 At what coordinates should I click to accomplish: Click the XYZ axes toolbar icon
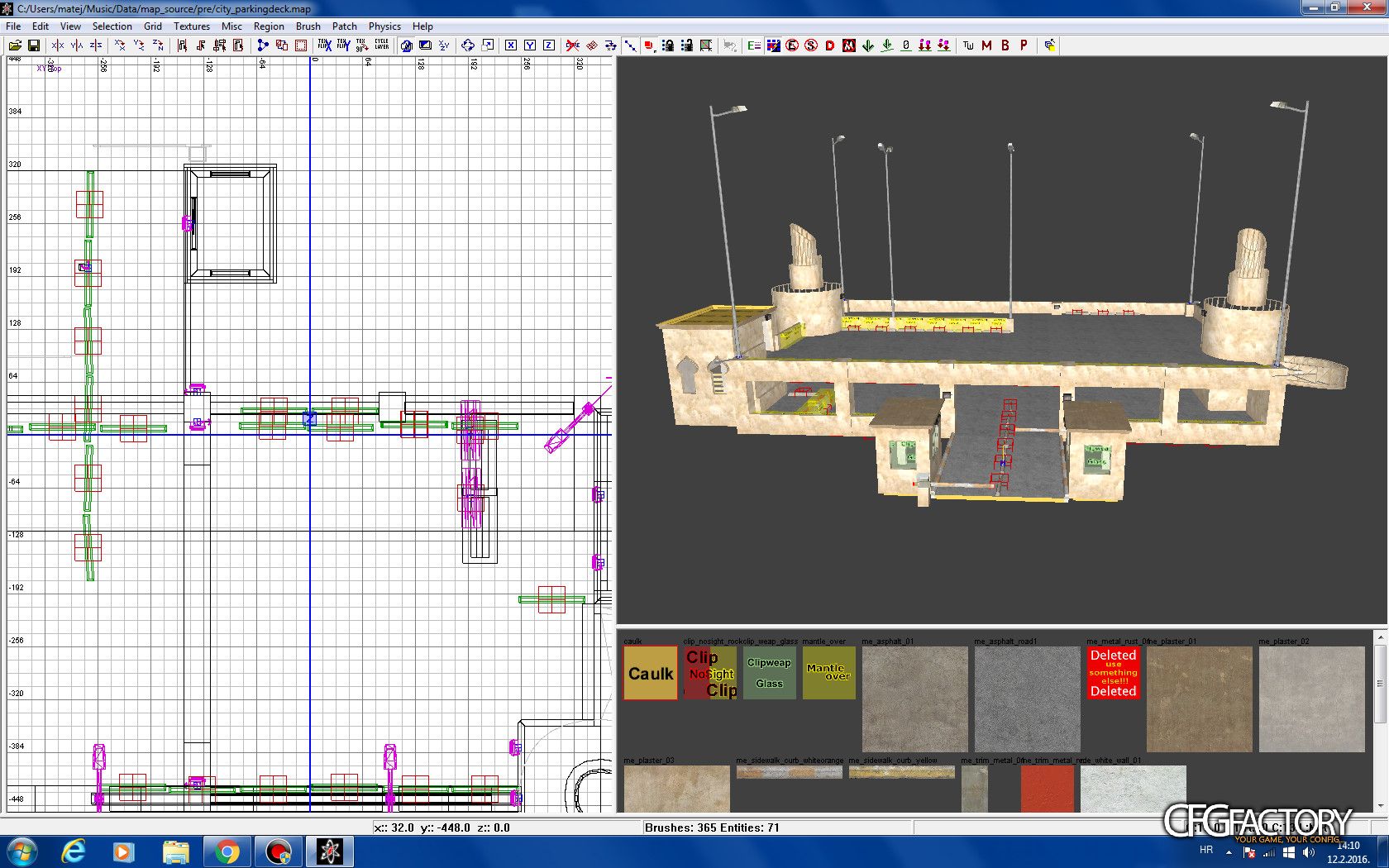(444, 45)
